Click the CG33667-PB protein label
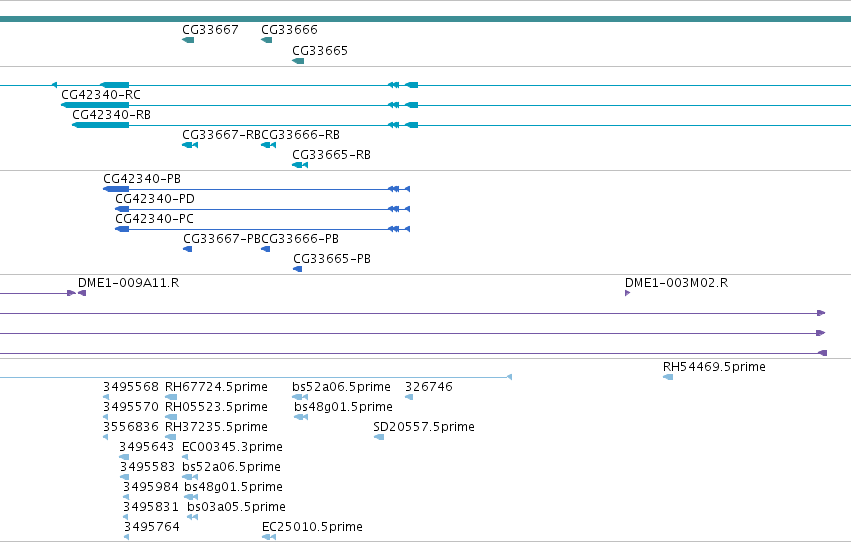 pos(222,239)
